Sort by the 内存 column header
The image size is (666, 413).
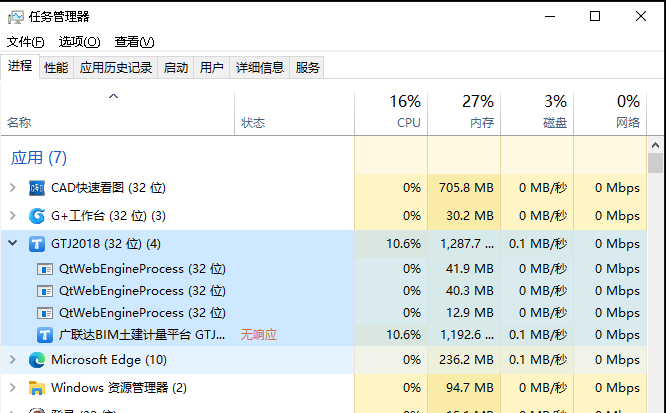[x=464, y=114]
